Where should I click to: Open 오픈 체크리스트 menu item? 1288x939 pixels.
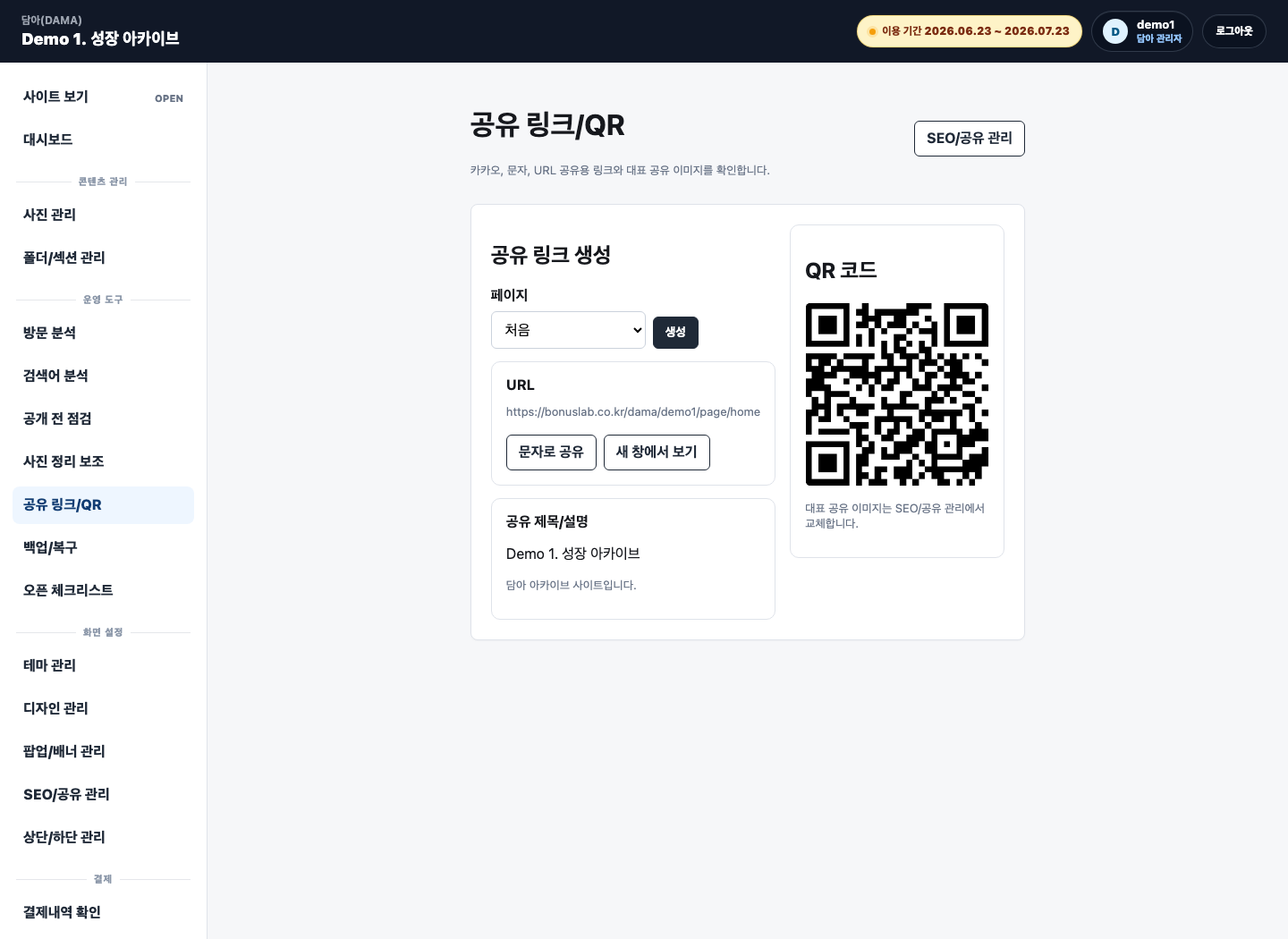pyautogui.click(x=103, y=590)
